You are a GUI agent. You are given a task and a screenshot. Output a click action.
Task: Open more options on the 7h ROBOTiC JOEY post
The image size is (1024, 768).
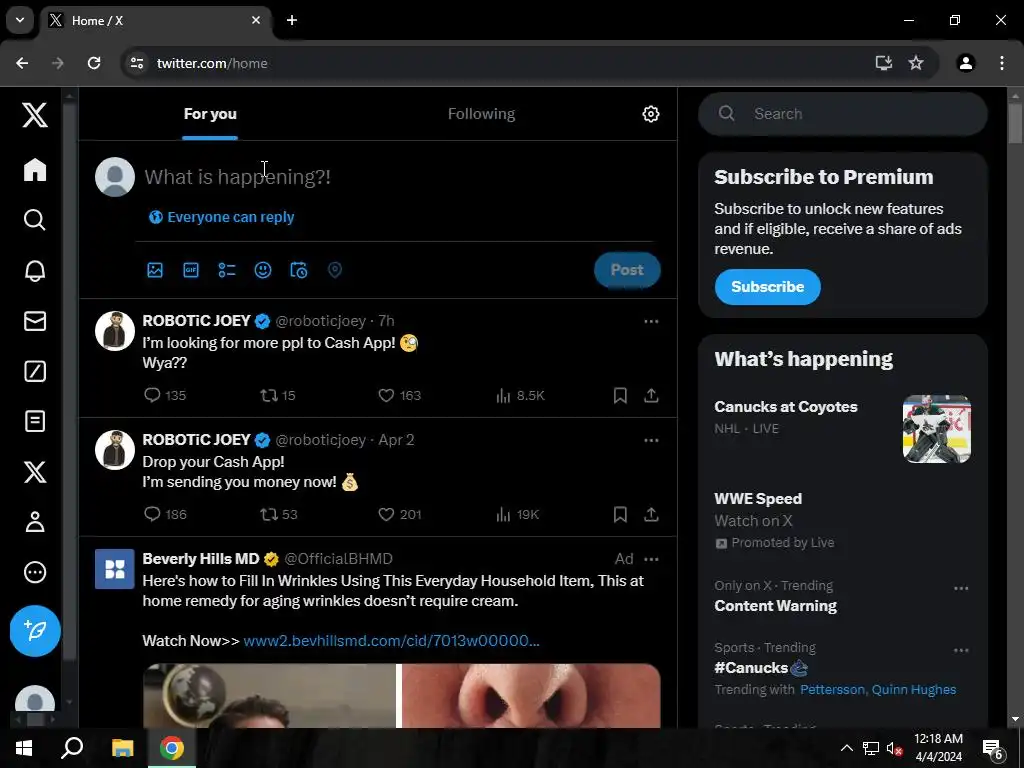point(651,321)
